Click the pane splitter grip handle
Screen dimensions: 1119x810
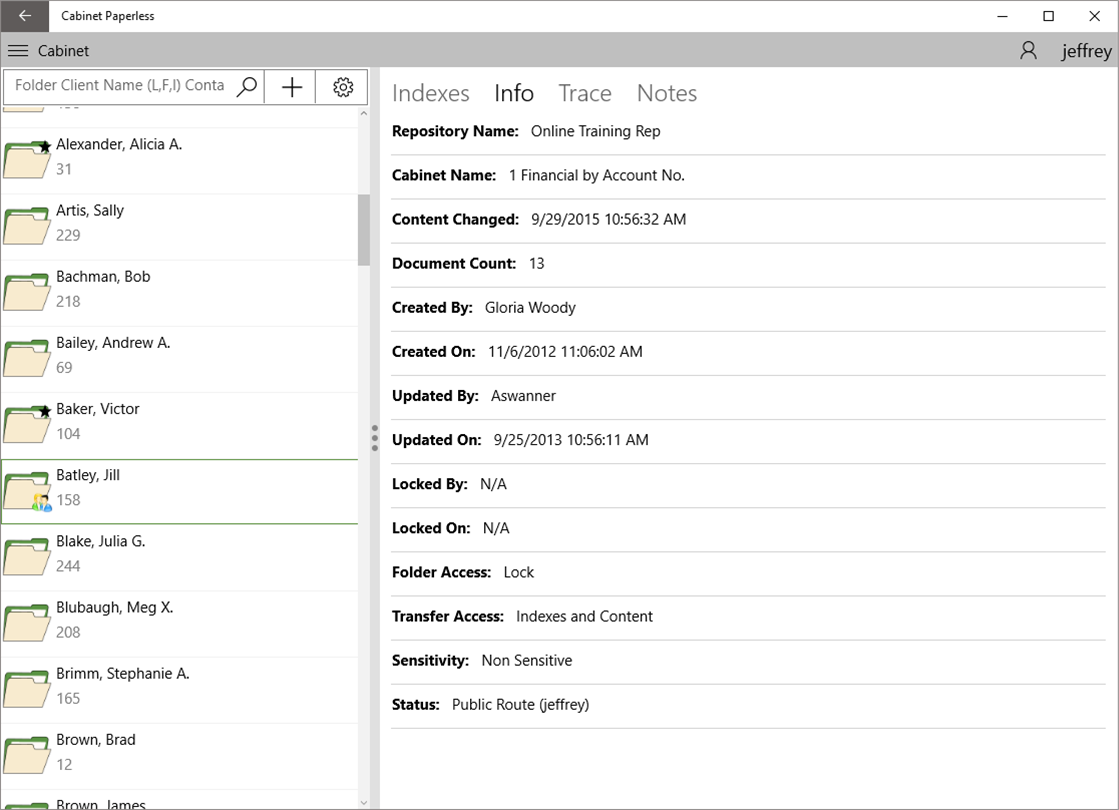pos(375,438)
